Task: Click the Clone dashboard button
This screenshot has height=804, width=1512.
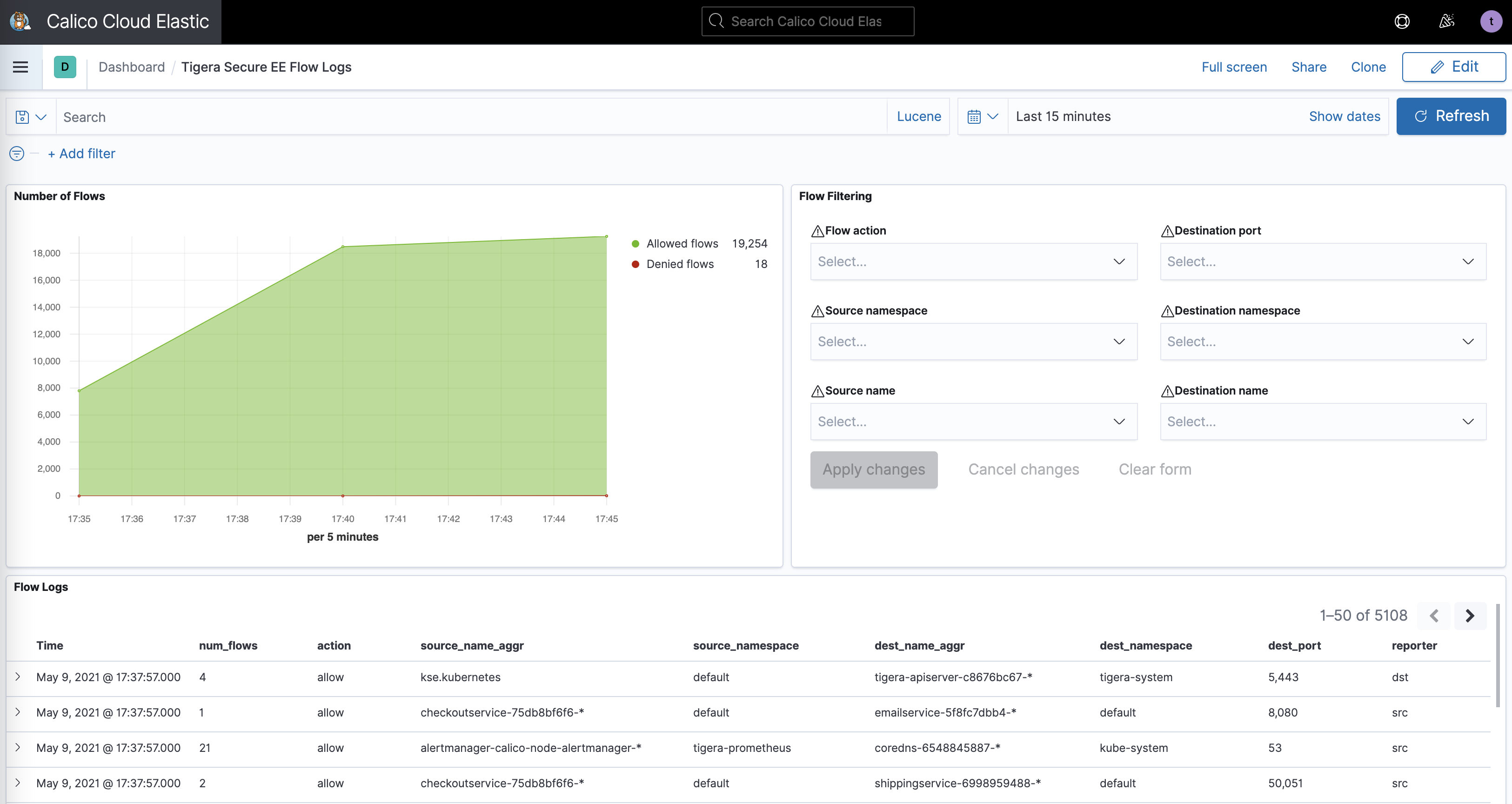Action: point(1367,67)
